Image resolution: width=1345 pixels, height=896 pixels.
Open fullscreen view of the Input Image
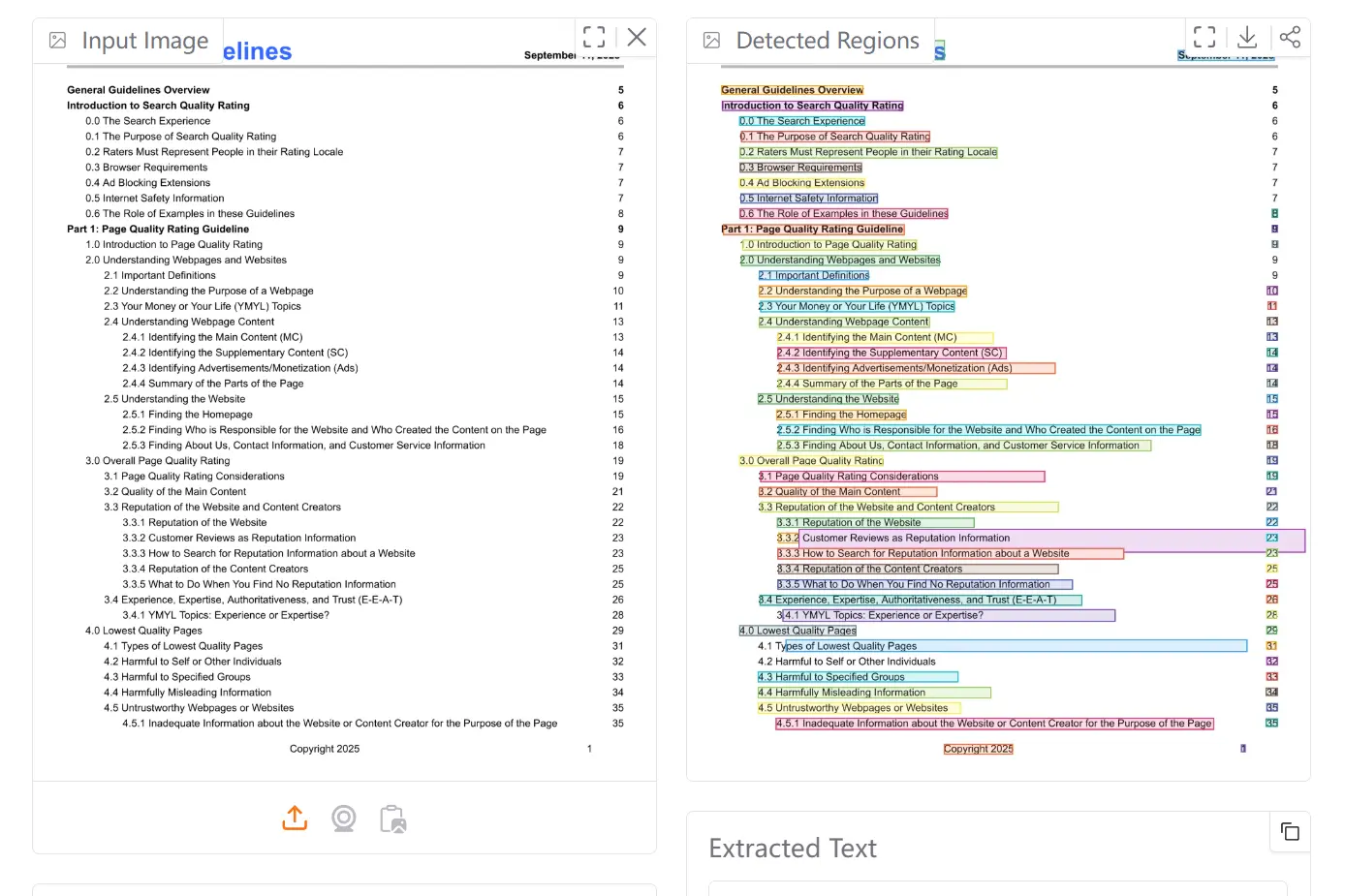coord(594,38)
